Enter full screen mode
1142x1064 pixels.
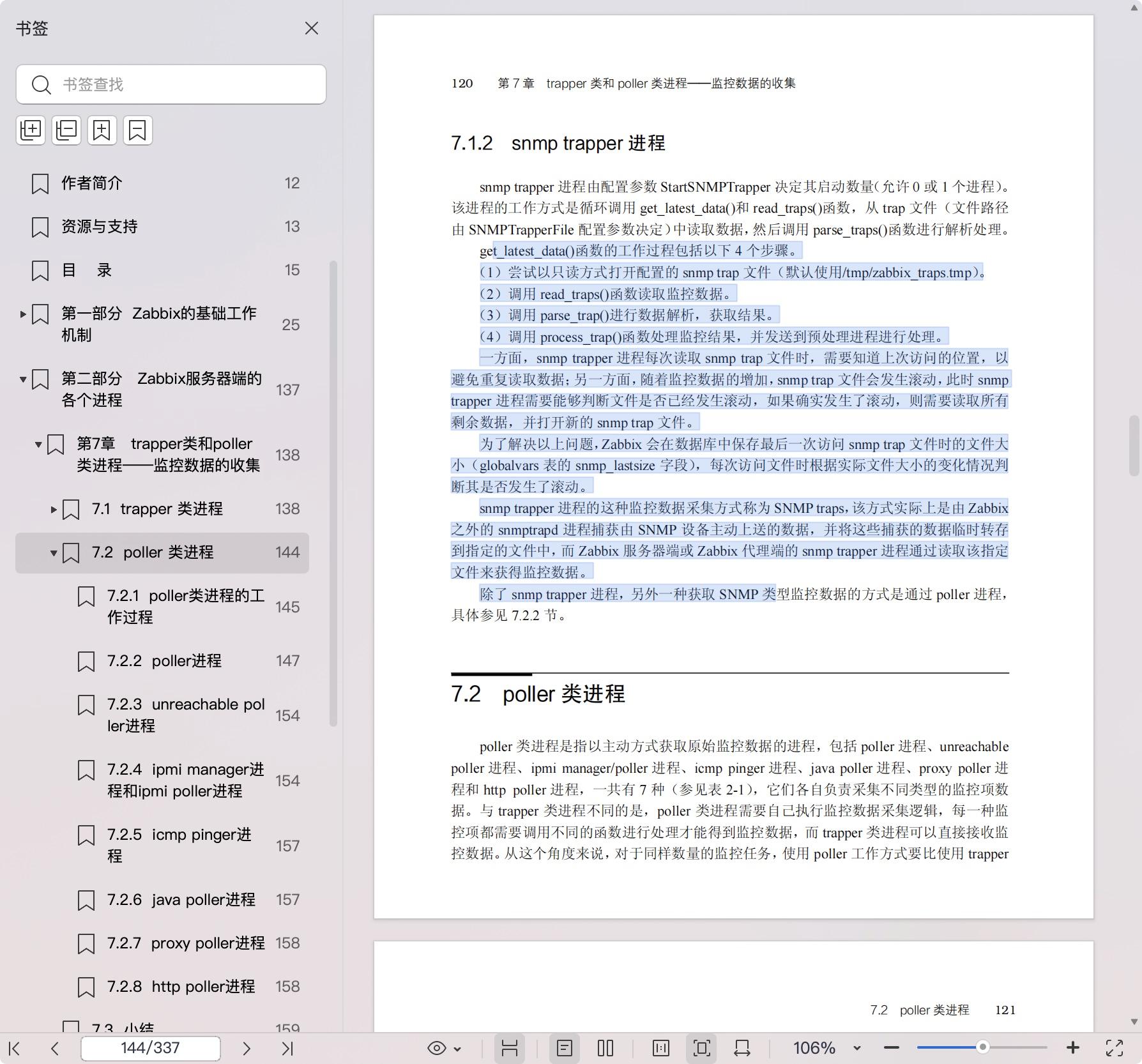tap(1115, 1048)
